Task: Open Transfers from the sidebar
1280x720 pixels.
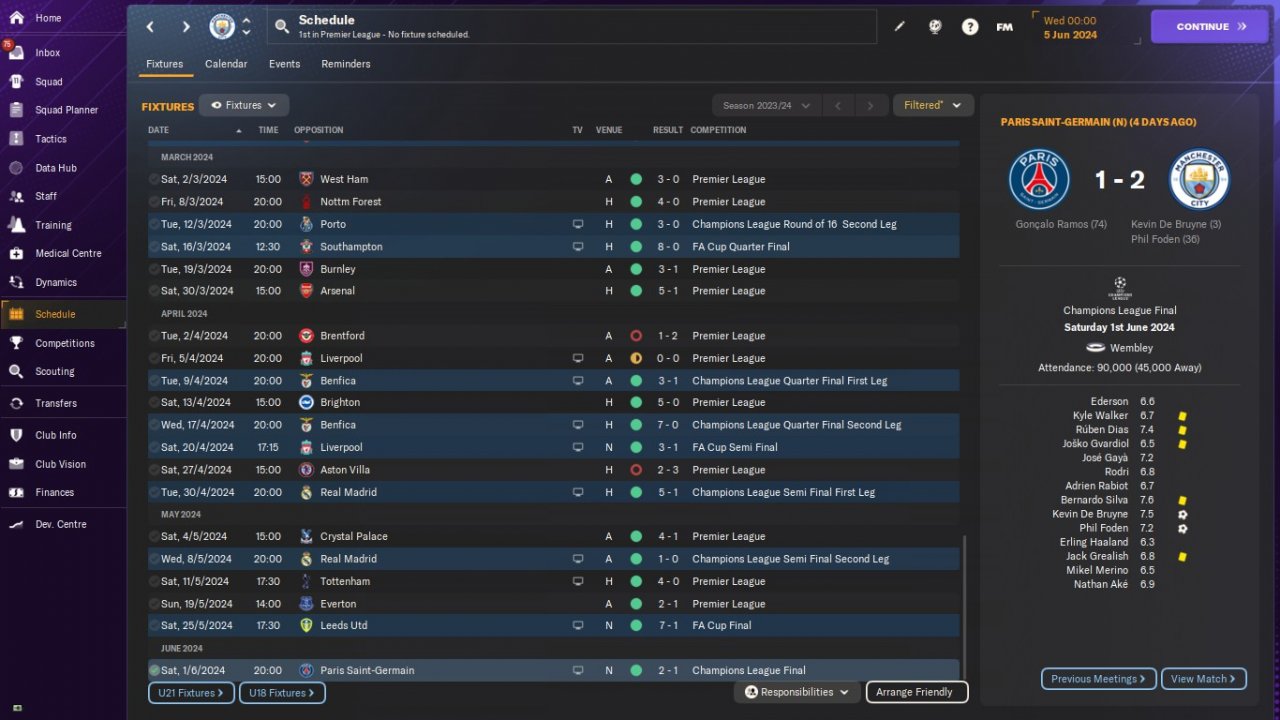Action: tap(63, 403)
